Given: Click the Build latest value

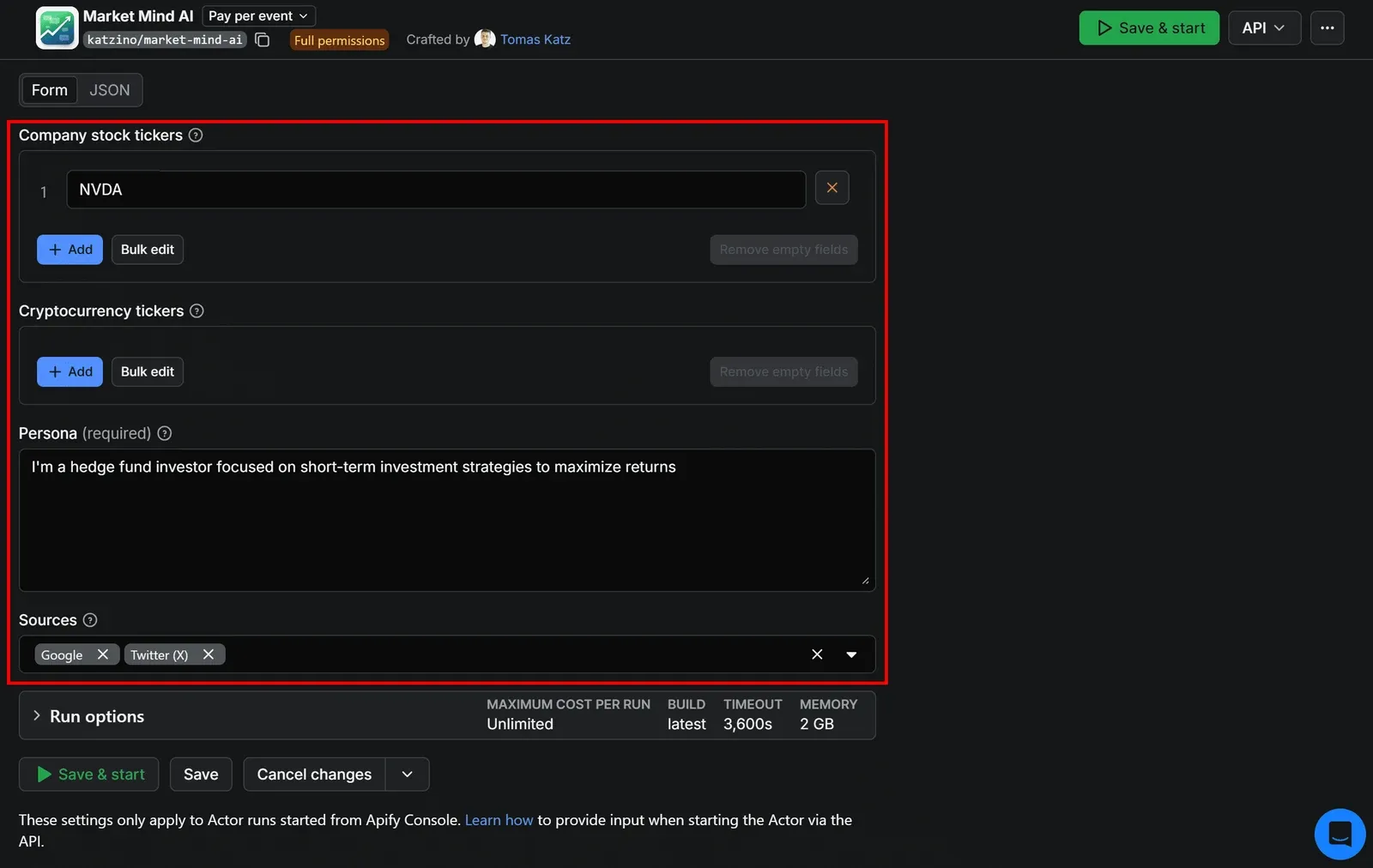Looking at the screenshot, I should 686,724.
